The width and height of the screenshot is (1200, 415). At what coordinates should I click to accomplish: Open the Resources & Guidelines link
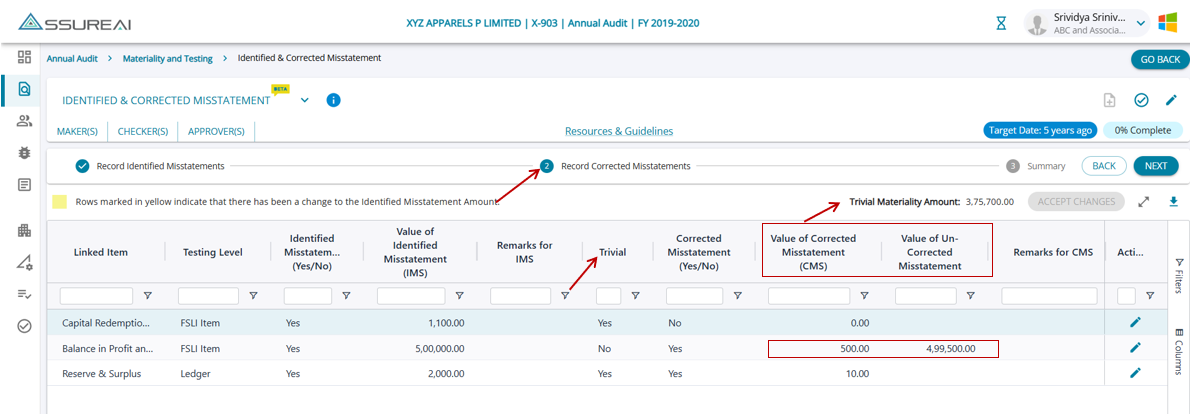click(x=618, y=131)
